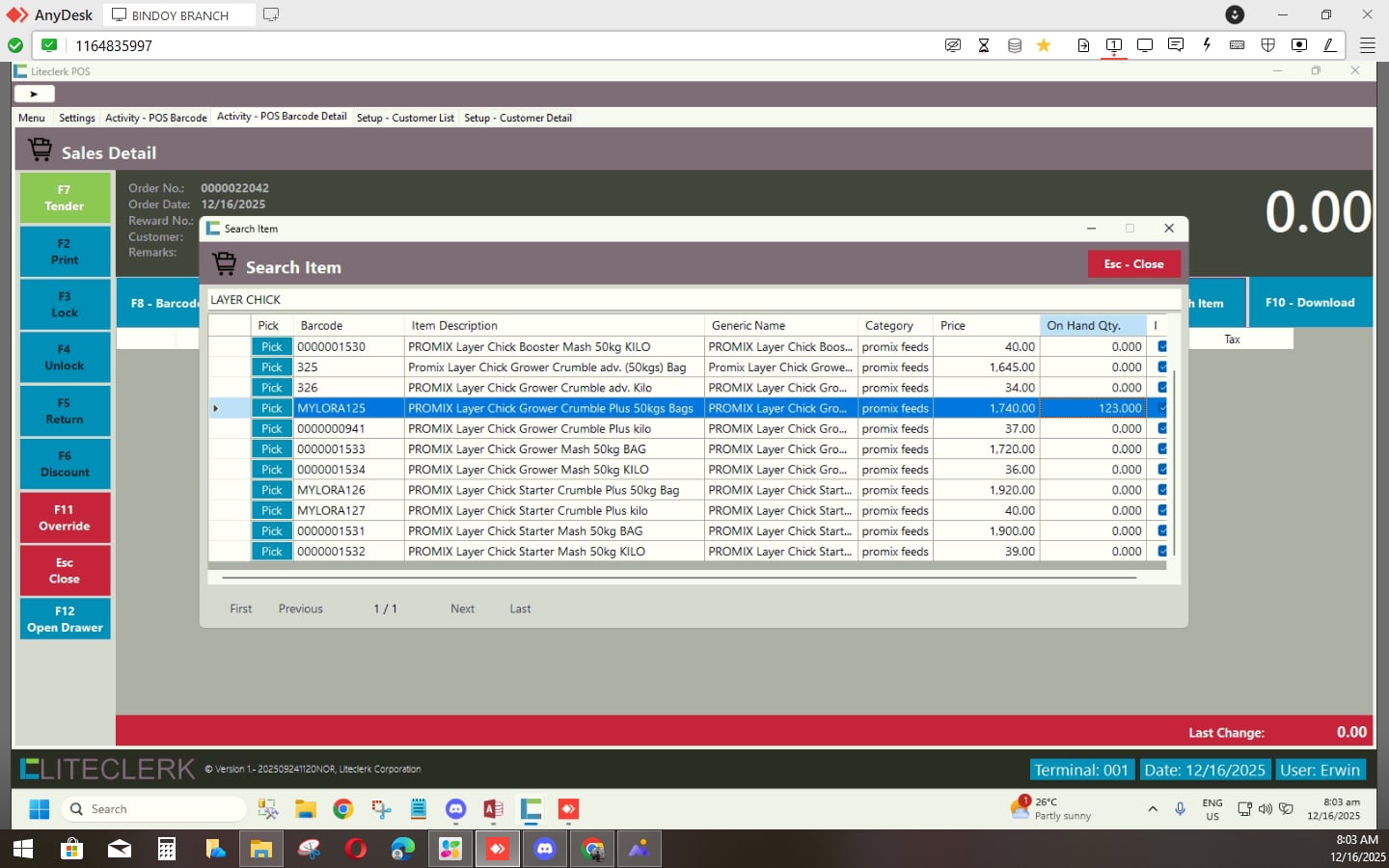Click the AnyDesk permissions shield icon
1389x868 pixels.
pos(1267,45)
